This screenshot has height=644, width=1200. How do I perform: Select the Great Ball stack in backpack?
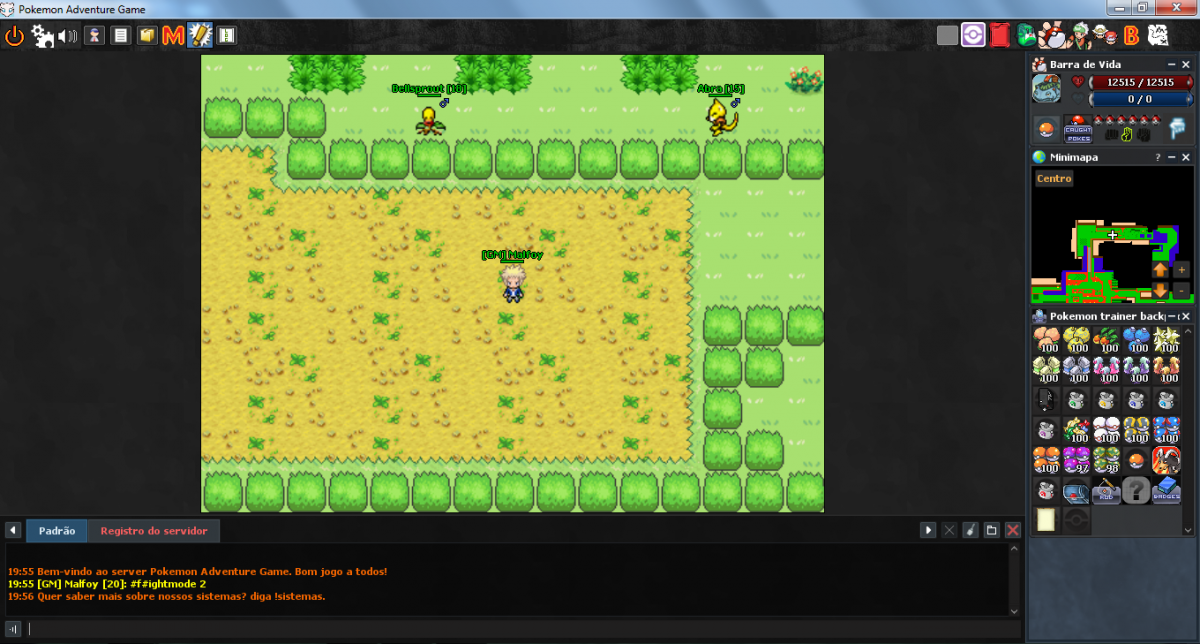(1167, 431)
